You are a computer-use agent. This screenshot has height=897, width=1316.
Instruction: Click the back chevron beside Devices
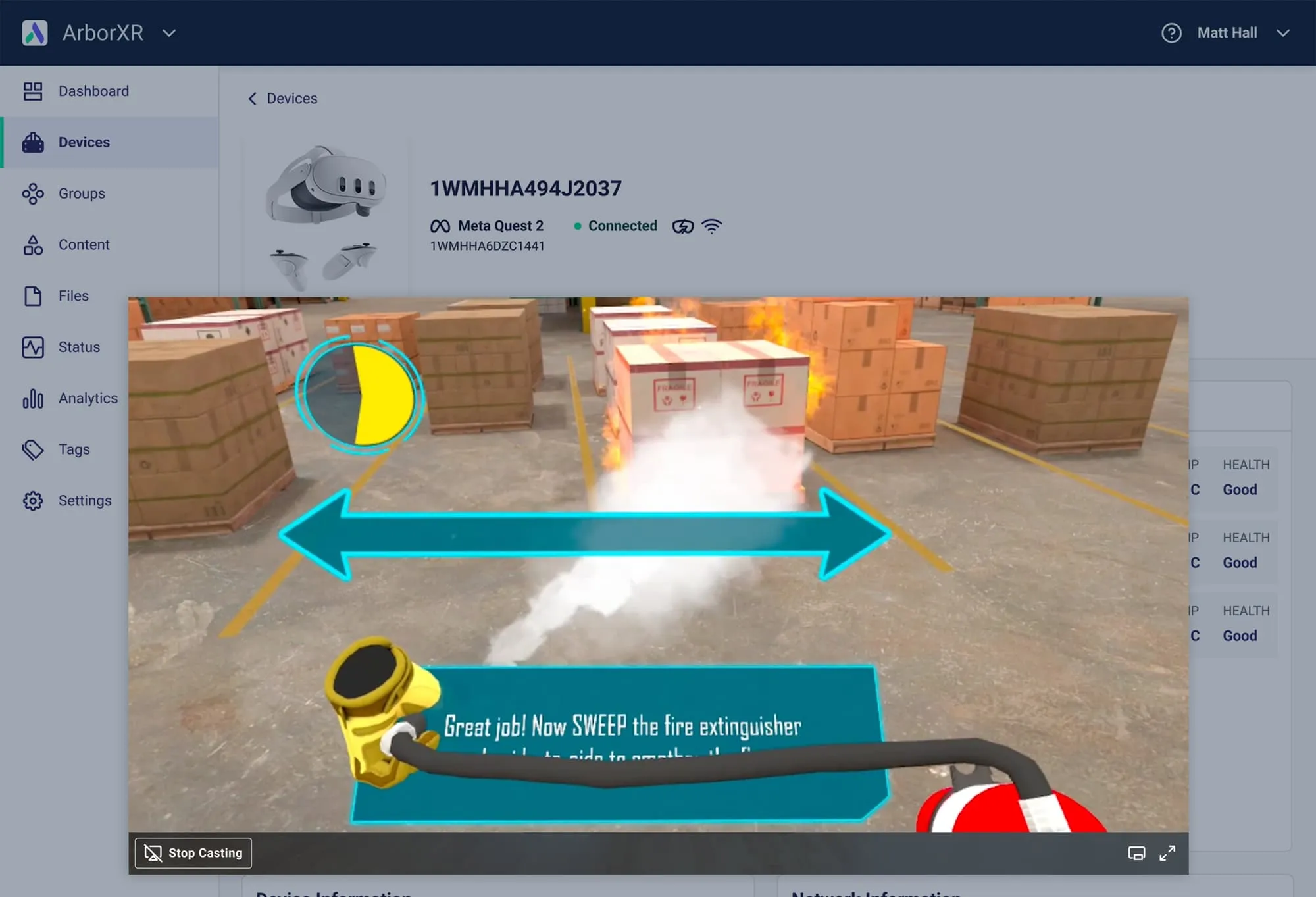click(252, 99)
